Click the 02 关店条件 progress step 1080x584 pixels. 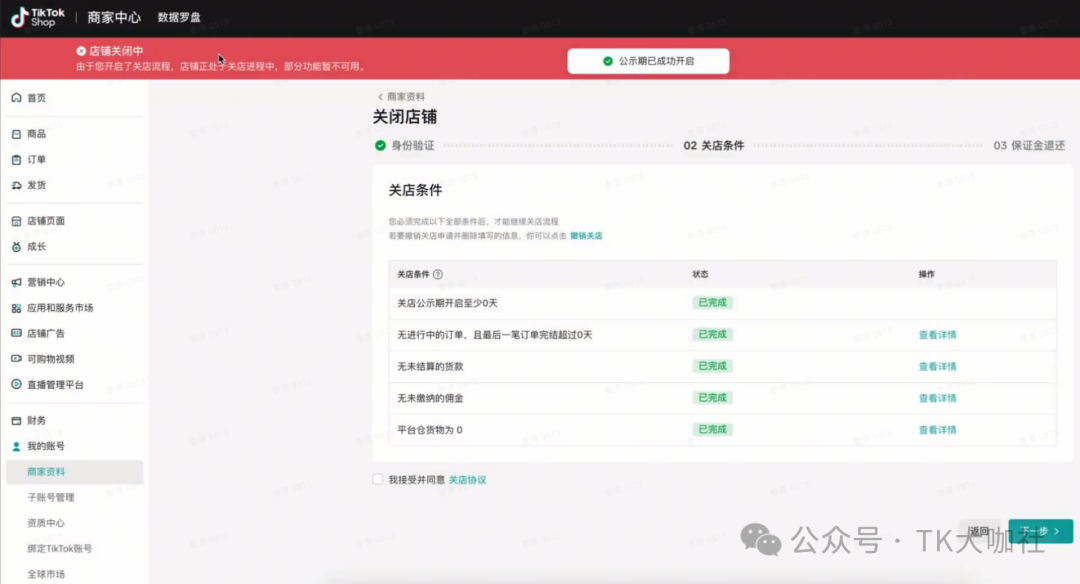(x=713, y=146)
